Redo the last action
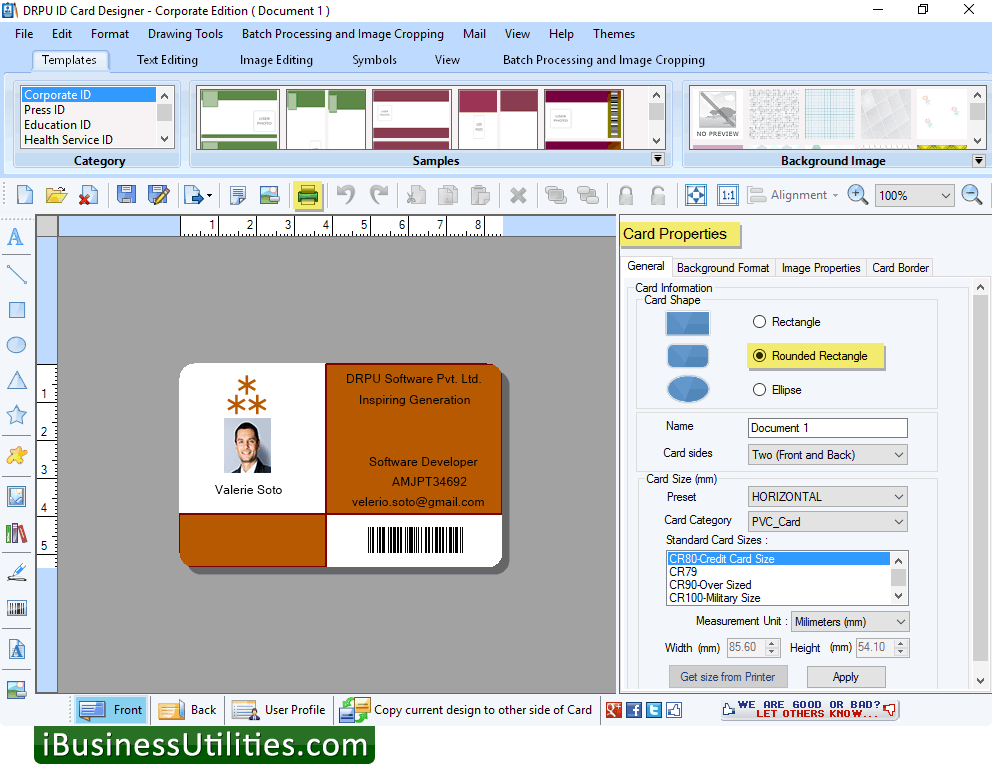992x764 pixels. tap(379, 195)
